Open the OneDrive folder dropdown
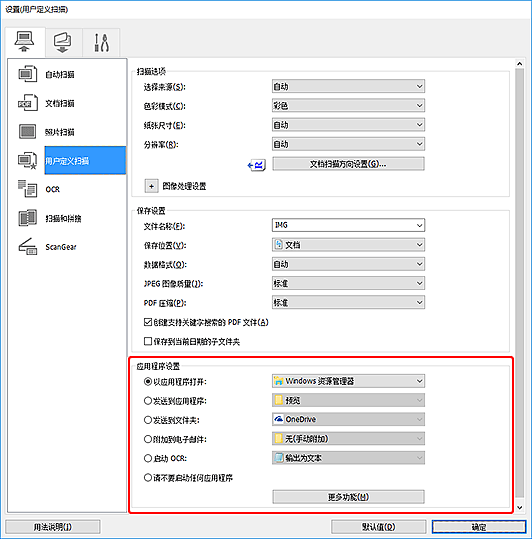The width and height of the screenshot is (532, 539). 348,419
